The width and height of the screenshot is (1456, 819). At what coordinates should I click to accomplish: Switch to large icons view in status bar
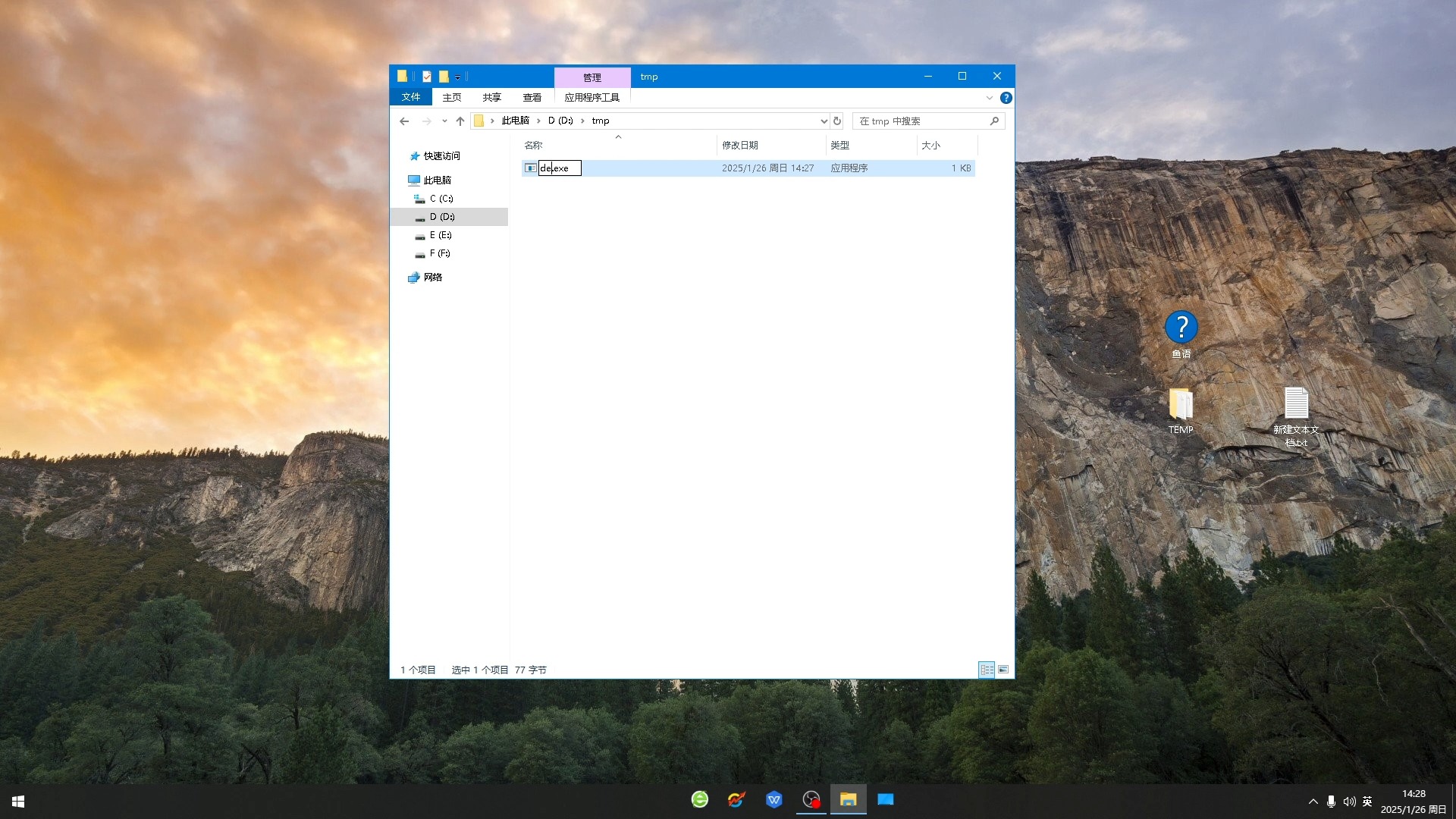[x=1003, y=670]
